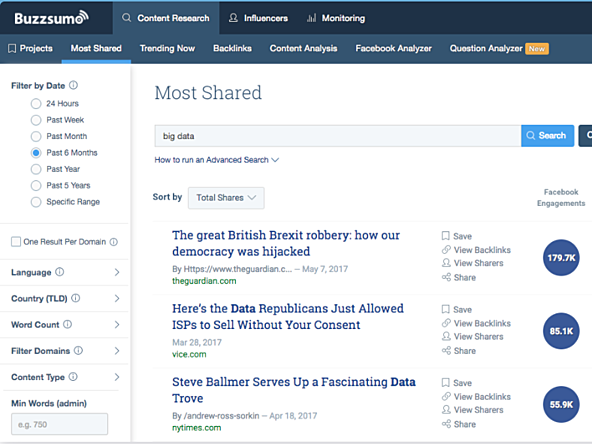Click the View Sharers icon for the ISPs article

pos(446,336)
